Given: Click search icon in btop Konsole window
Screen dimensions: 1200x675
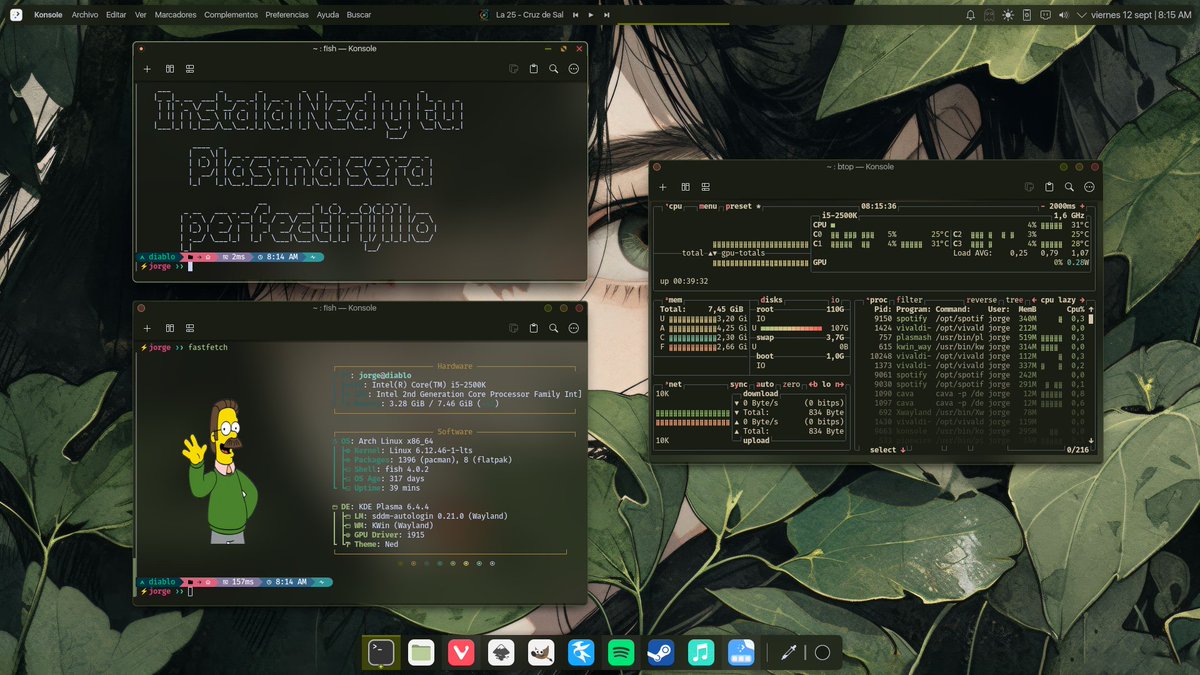Looking at the screenshot, I should tap(1069, 187).
